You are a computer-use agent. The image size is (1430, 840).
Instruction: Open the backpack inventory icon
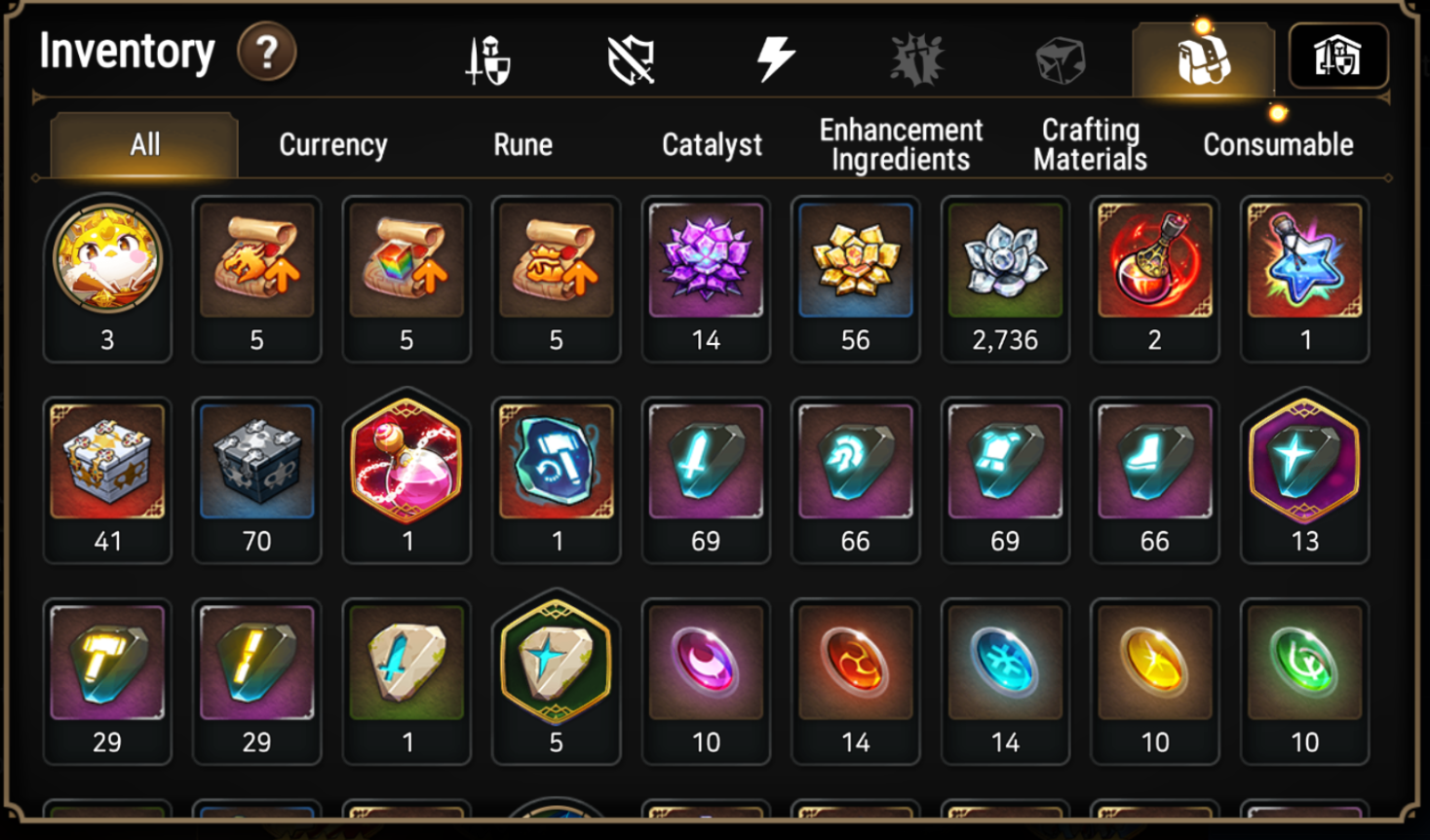click(1203, 59)
